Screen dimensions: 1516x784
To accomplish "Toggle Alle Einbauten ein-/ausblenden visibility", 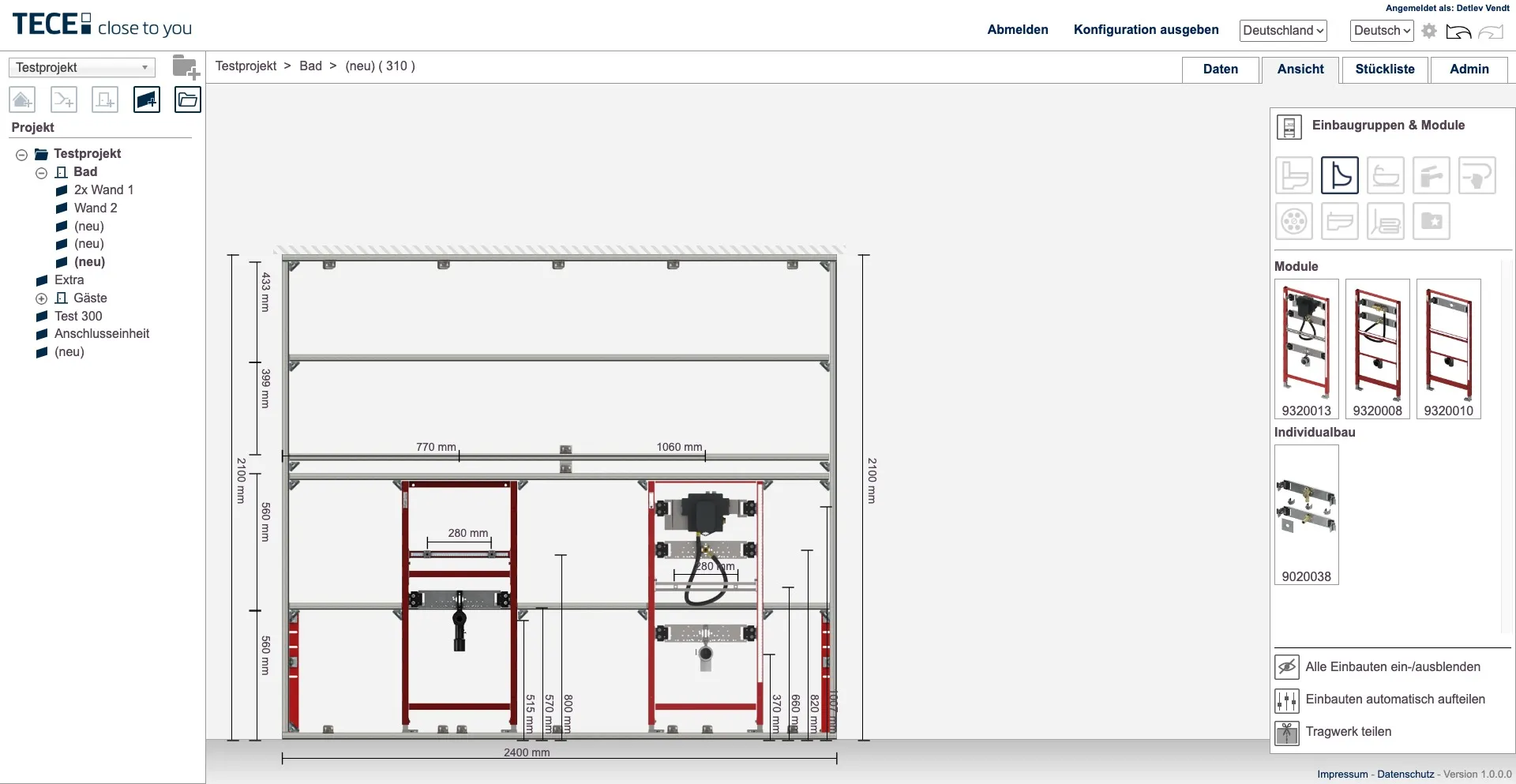I will [x=1287, y=667].
